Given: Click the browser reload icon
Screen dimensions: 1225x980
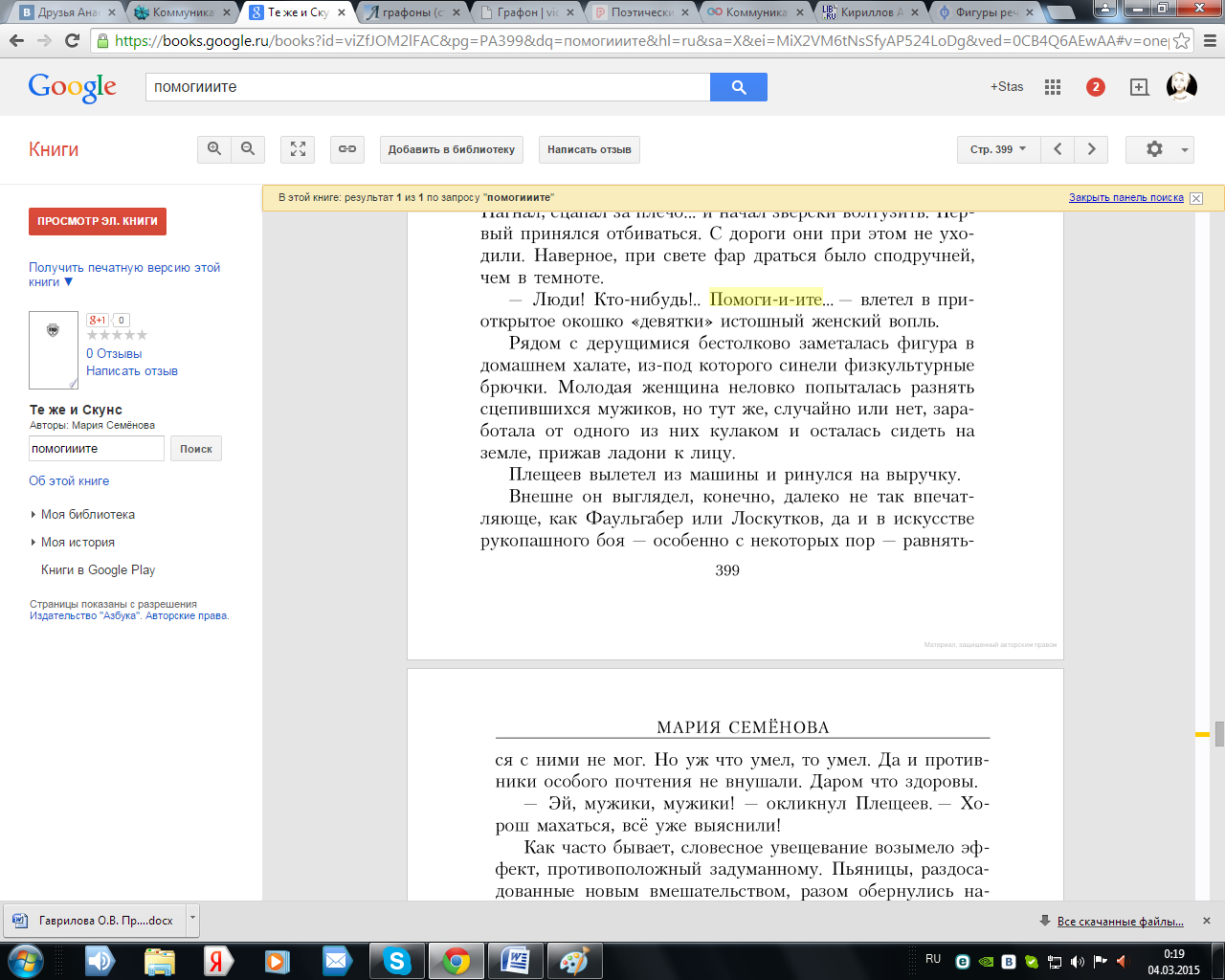Looking at the screenshot, I should [x=72, y=40].
